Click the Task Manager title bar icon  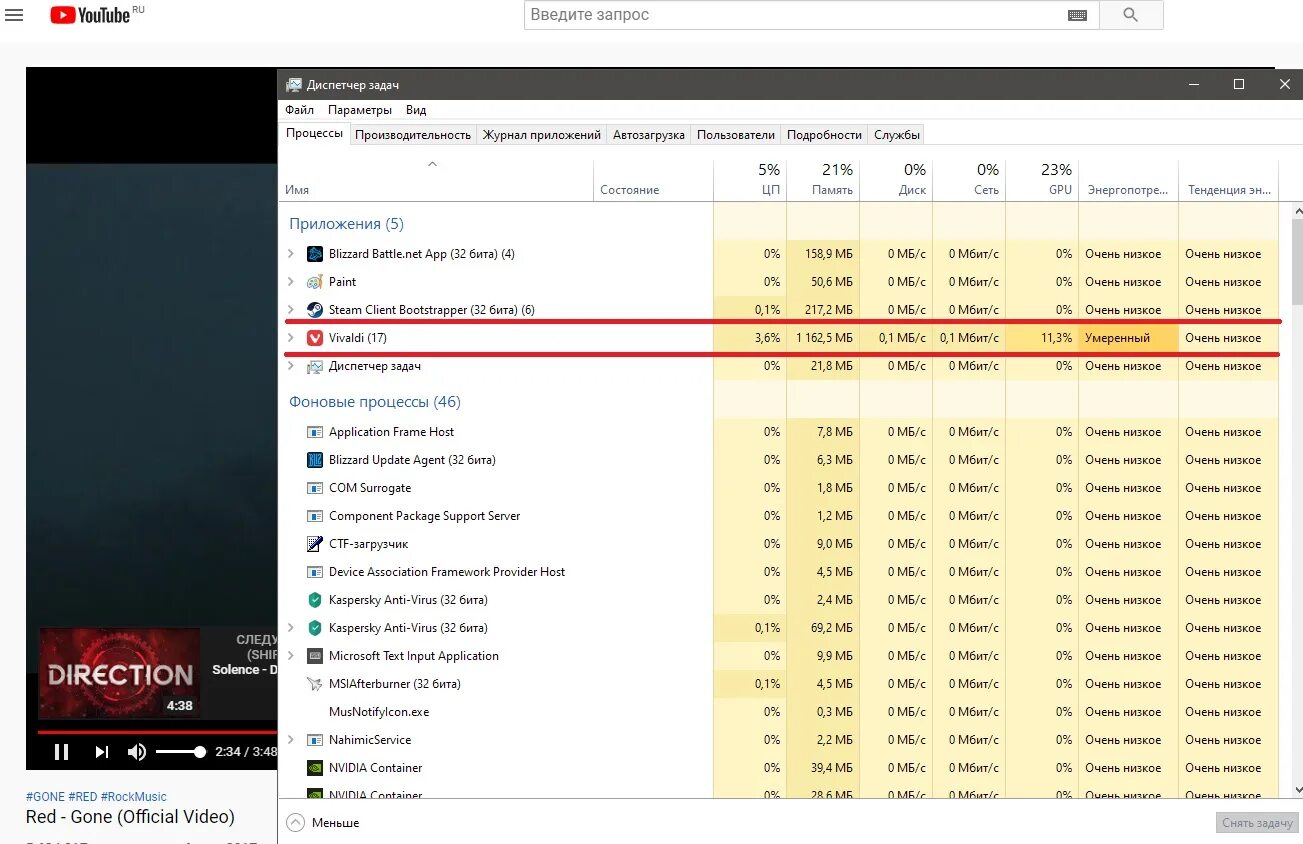294,85
